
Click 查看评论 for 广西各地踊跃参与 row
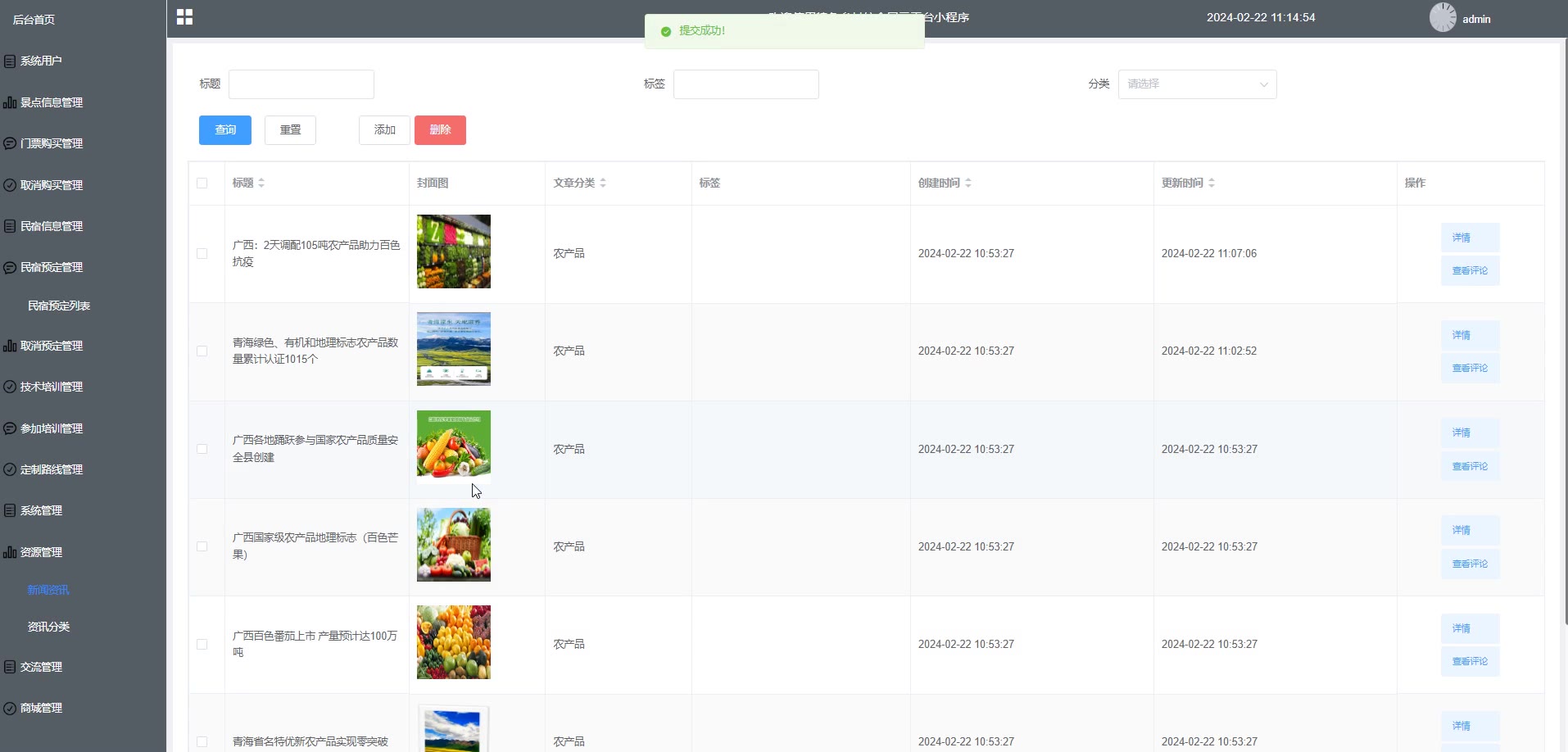click(x=1470, y=466)
